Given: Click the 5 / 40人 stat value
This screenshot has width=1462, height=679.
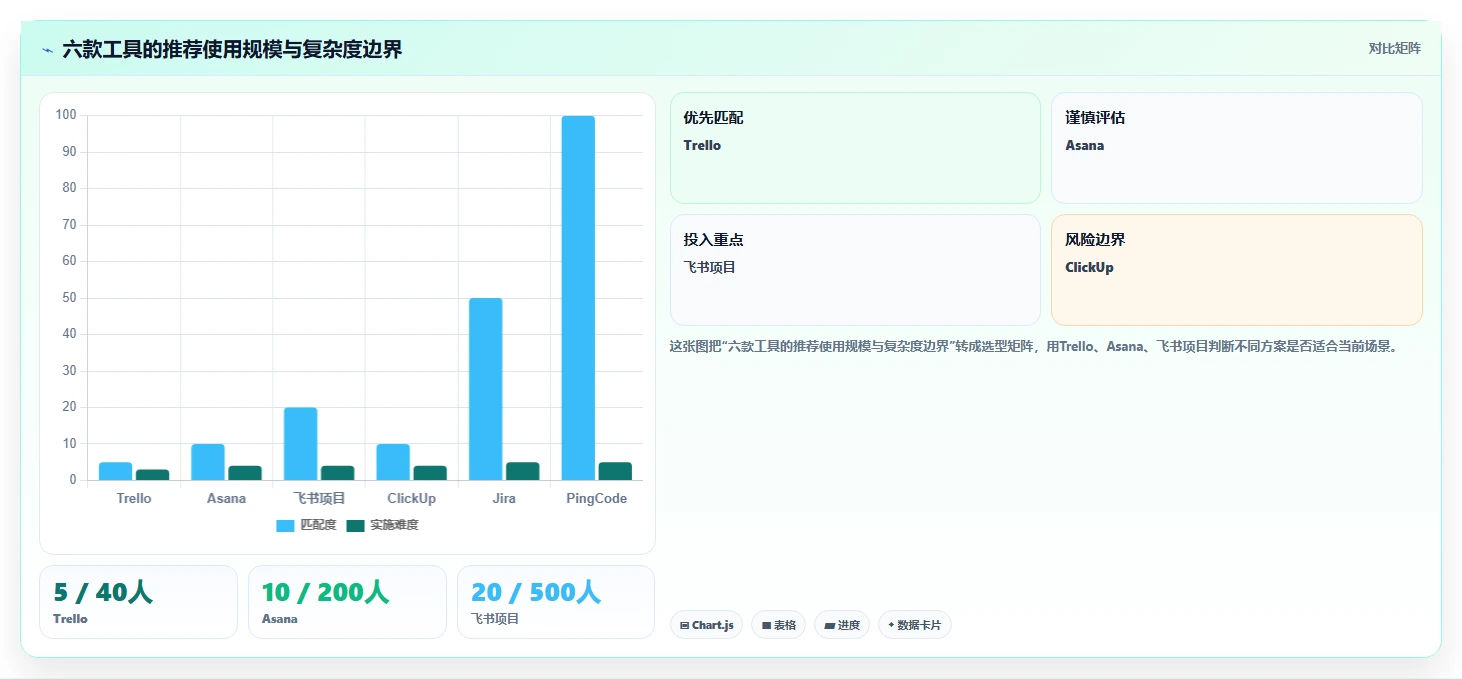Looking at the screenshot, I should (x=103, y=592).
